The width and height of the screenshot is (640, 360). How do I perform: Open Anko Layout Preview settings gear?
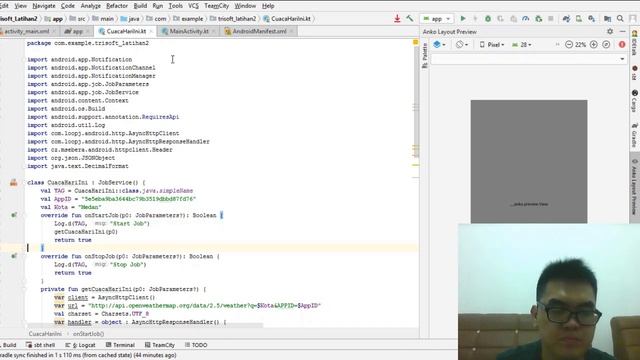pyautogui.click(x=610, y=31)
